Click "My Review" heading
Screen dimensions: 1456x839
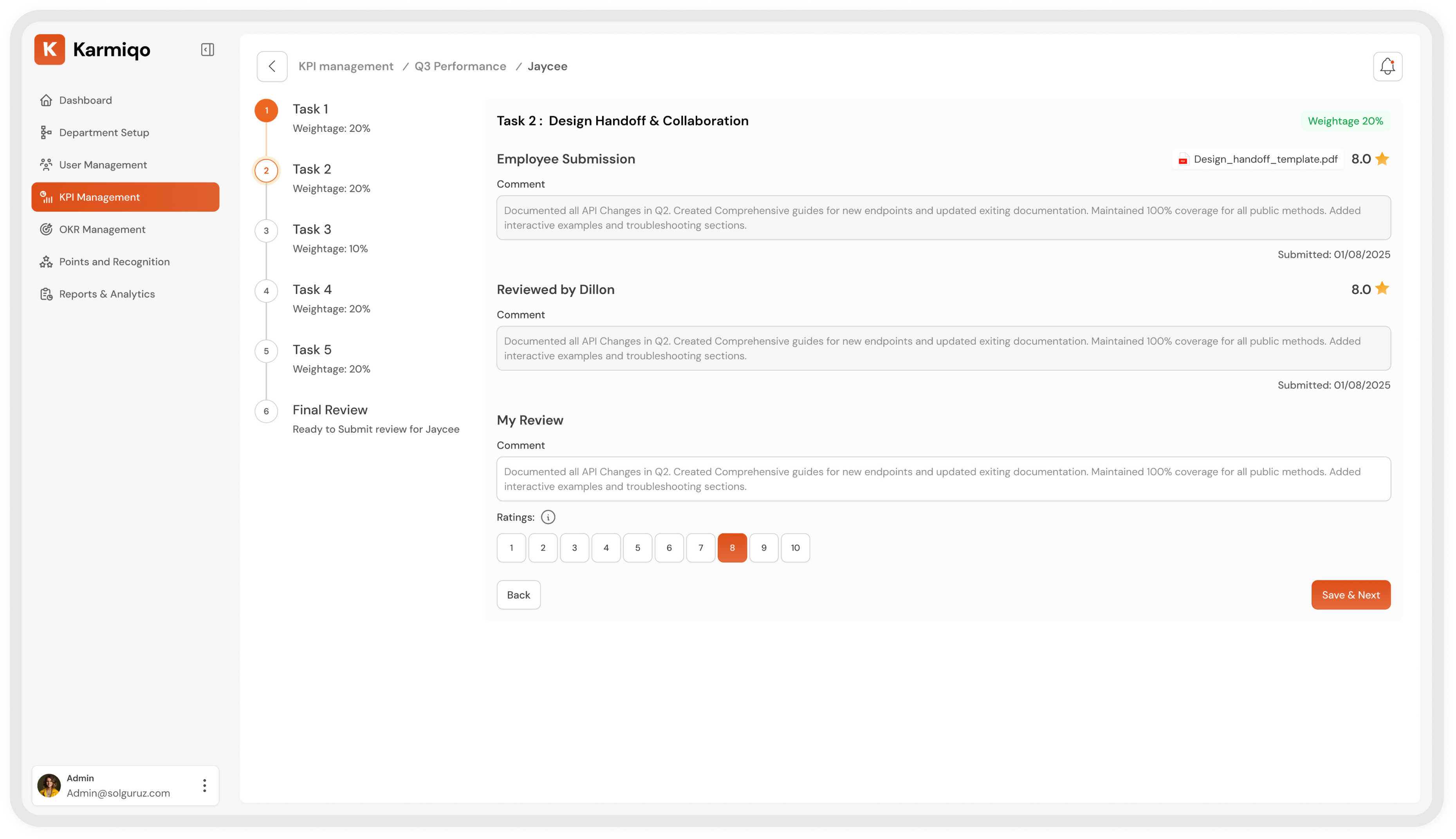pyautogui.click(x=530, y=421)
